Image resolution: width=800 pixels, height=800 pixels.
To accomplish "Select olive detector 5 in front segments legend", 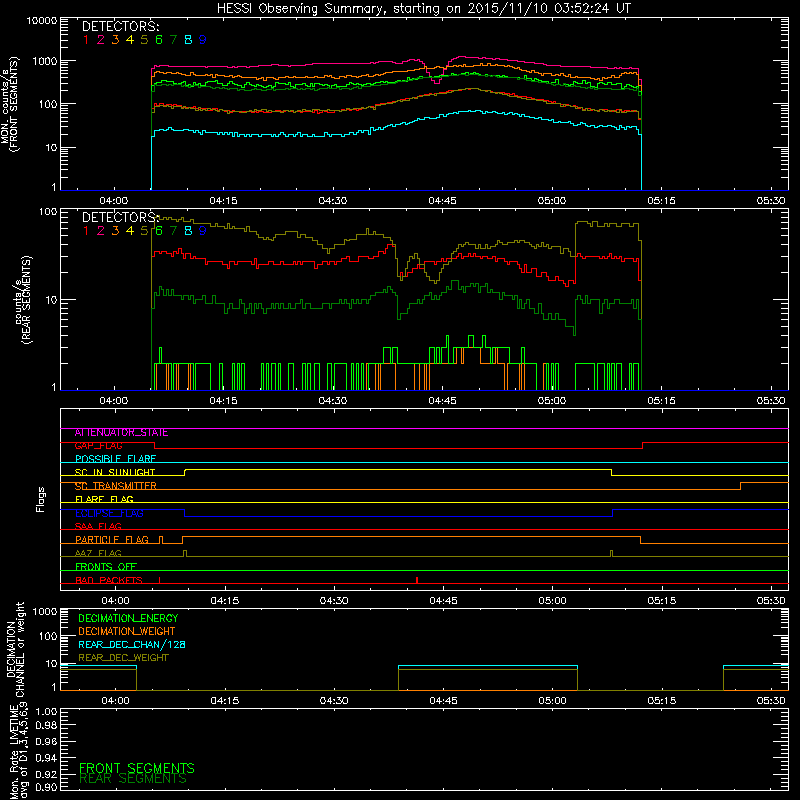I will 144,39.
